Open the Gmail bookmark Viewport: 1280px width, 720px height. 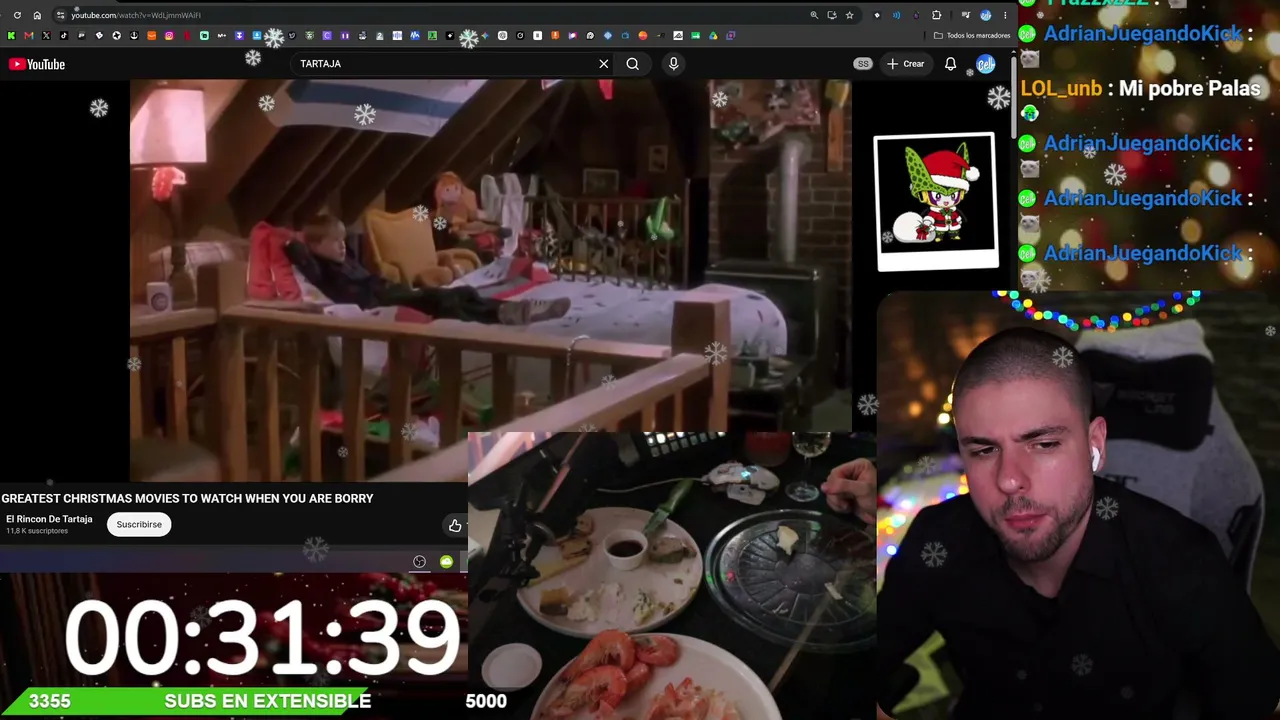coord(28,36)
